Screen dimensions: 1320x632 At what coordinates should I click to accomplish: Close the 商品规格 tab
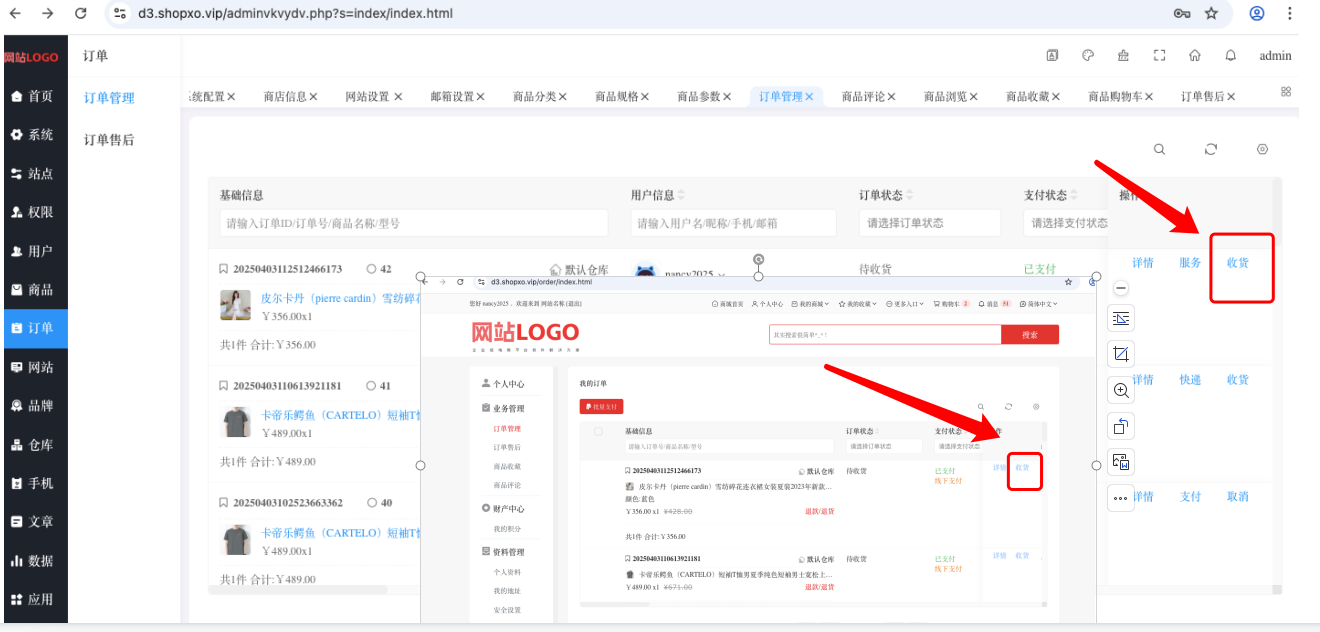click(645, 96)
